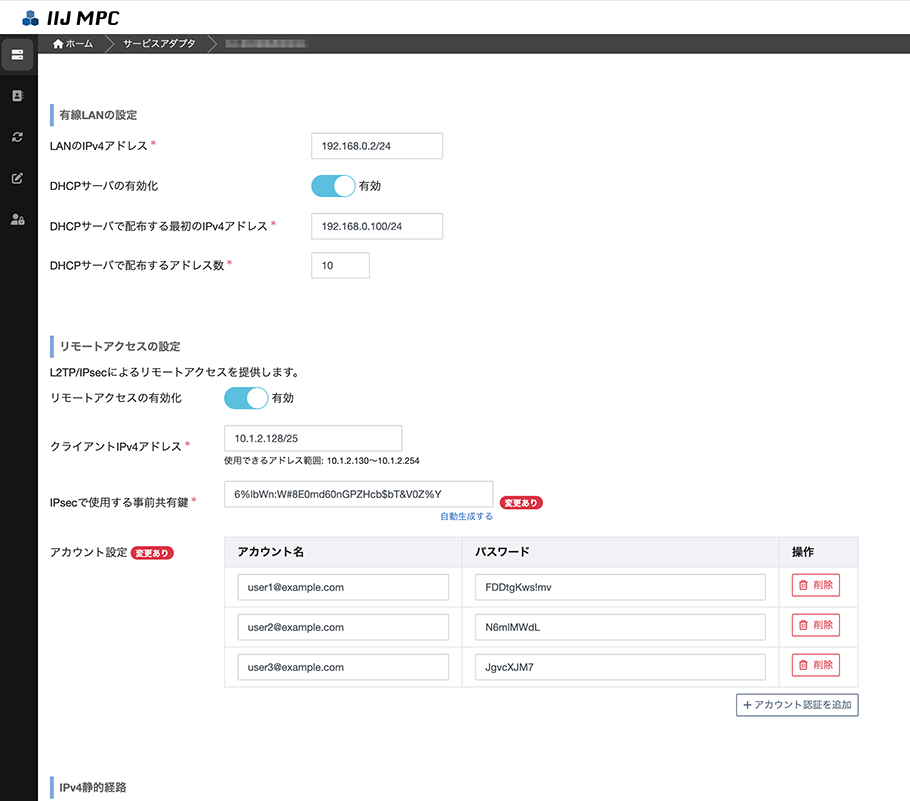Toggle off remote access enablement
The height and width of the screenshot is (801, 910).
(245, 398)
